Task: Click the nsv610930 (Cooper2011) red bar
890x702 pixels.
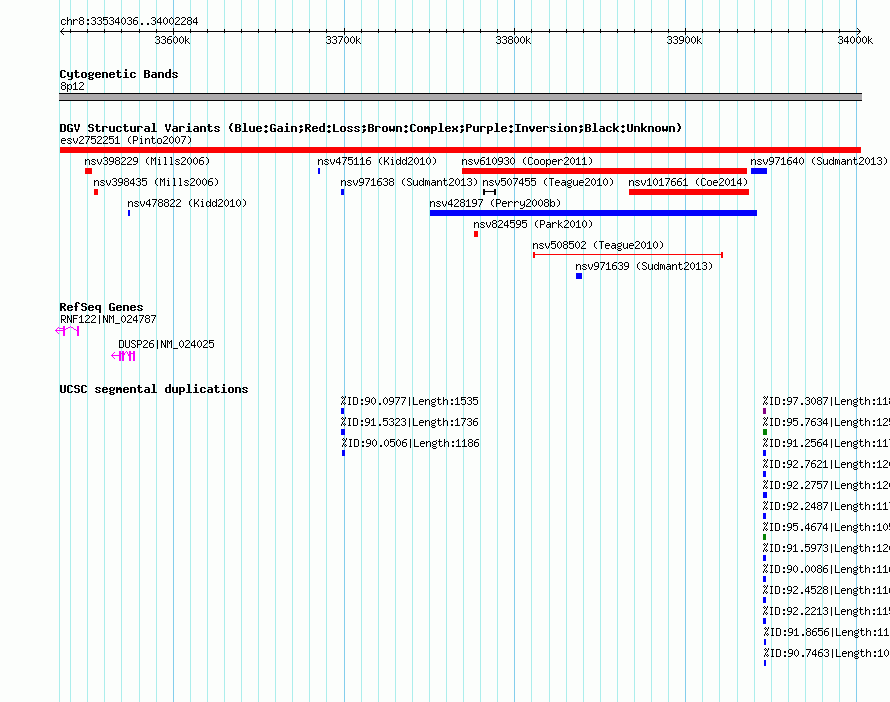Action: point(604,171)
